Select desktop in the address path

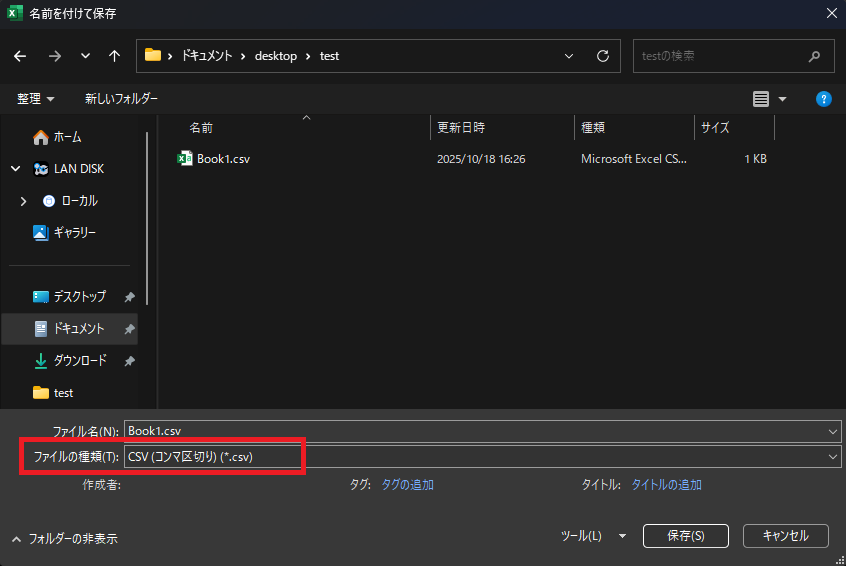(x=276, y=56)
